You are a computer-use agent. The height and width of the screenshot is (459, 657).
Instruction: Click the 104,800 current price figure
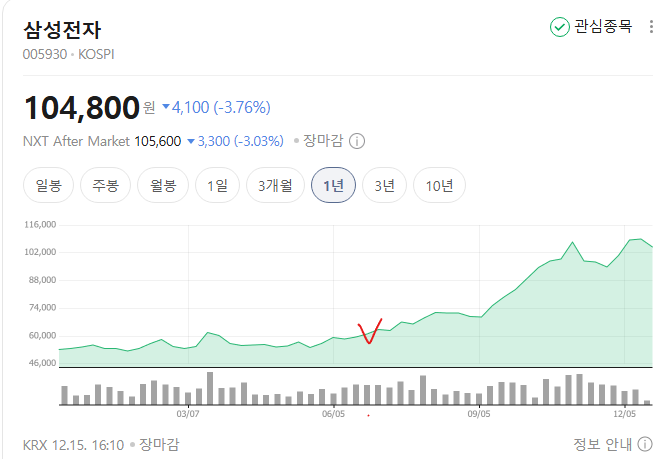tap(81, 107)
